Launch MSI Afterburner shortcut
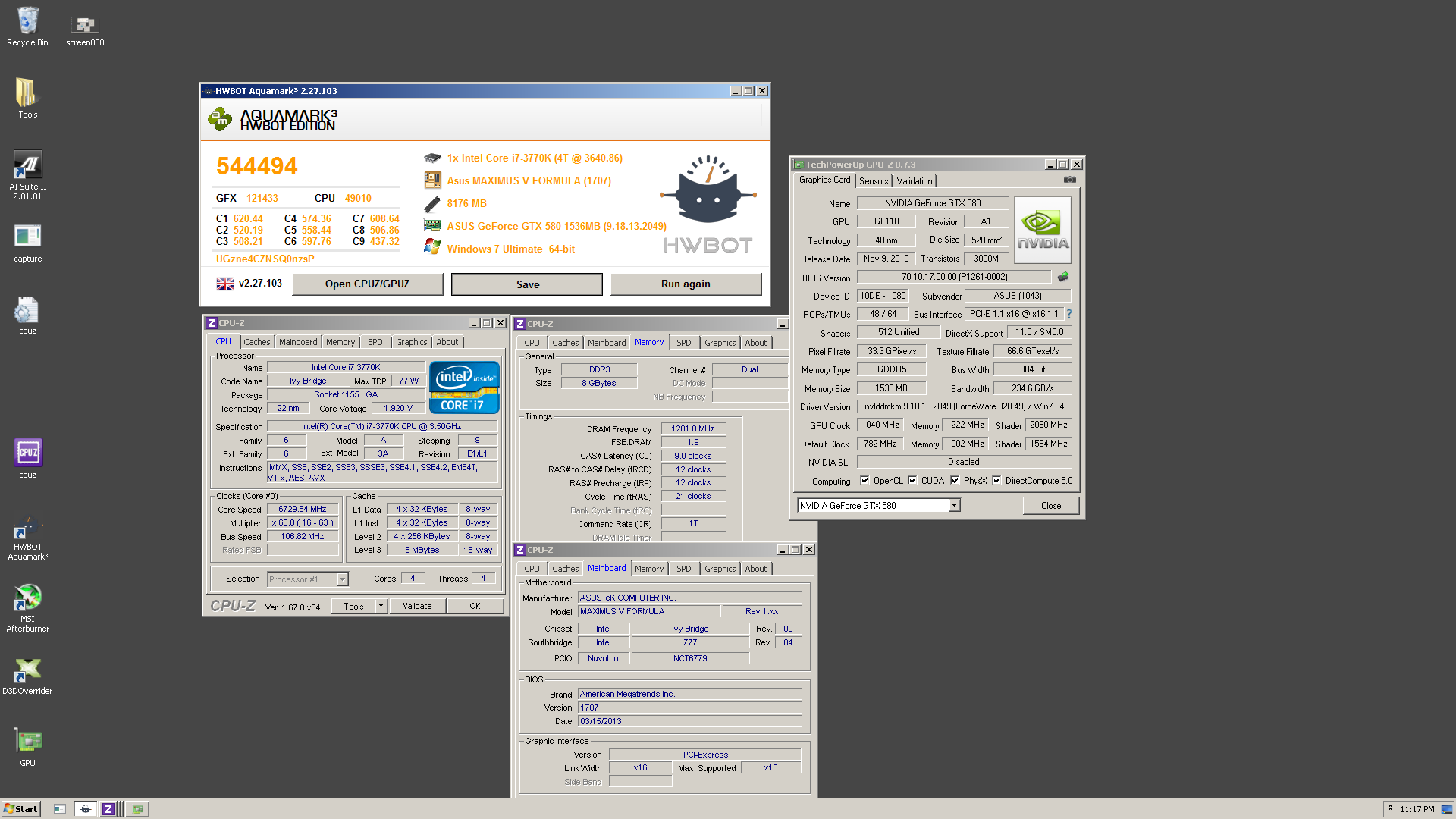The image size is (1456, 819). coord(27,608)
